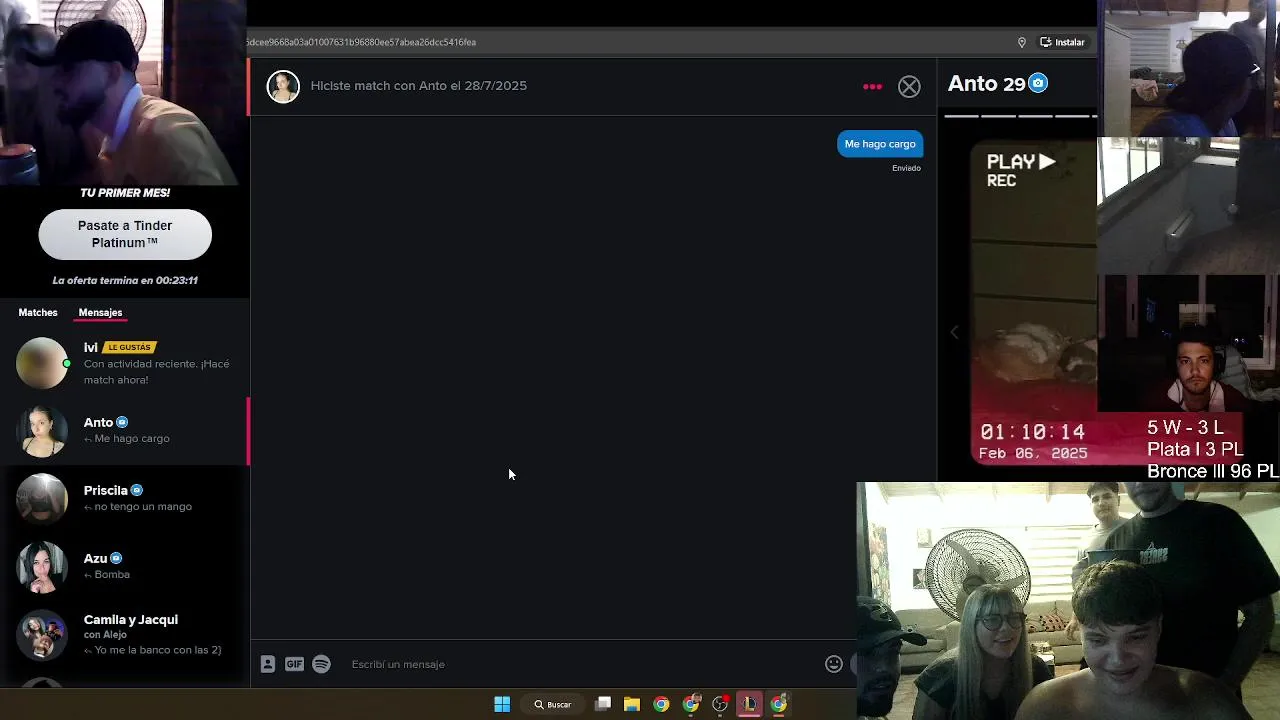
Task: Open OBS Studio from the taskbar
Action: [x=720, y=704]
